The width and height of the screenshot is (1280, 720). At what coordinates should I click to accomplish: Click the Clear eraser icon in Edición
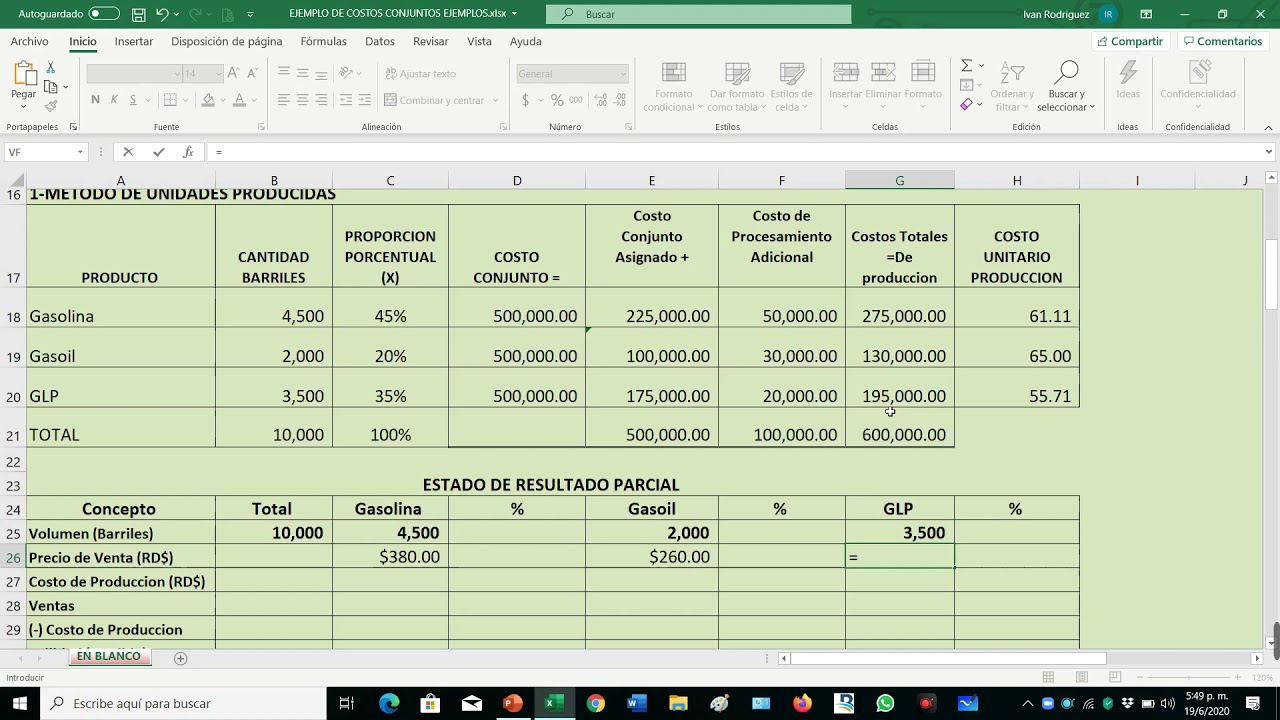click(x=966, y=105)
